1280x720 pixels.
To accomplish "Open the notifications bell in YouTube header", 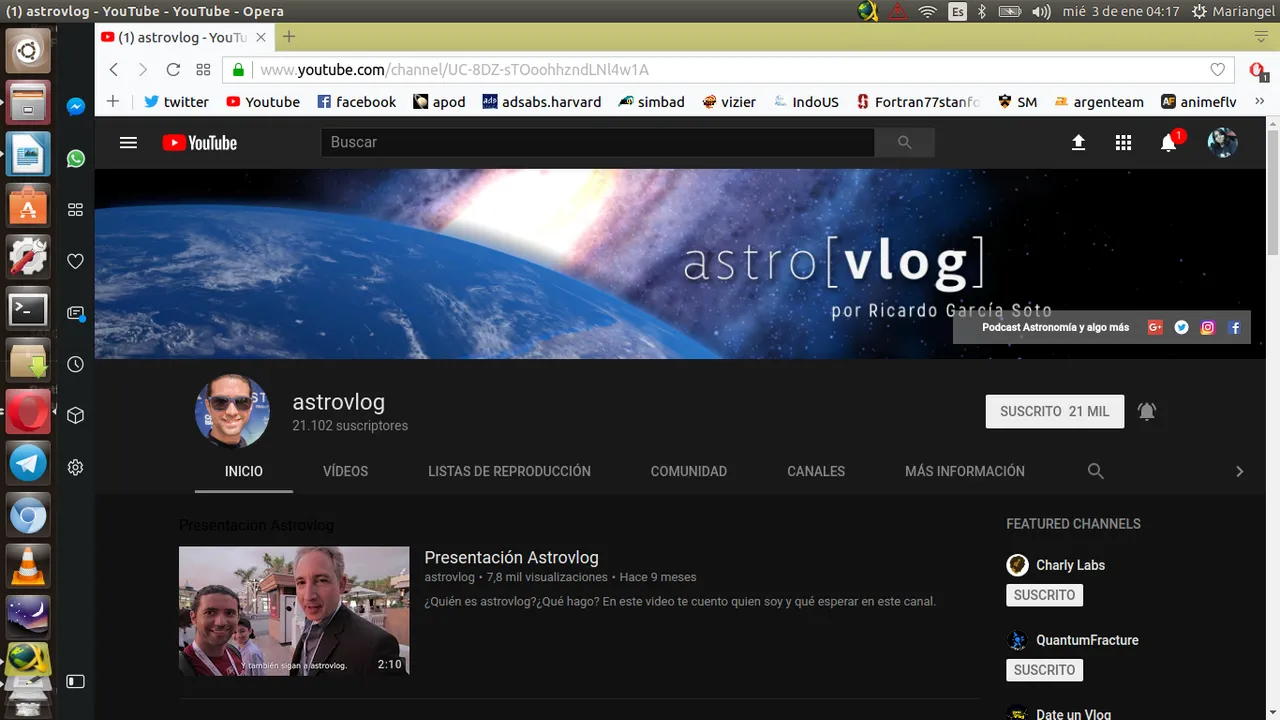I will [1169, 143].
